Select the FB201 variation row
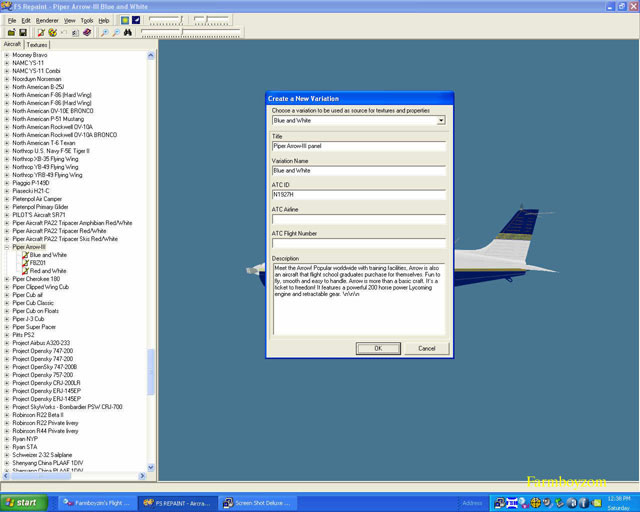 [x=38, y=263]
